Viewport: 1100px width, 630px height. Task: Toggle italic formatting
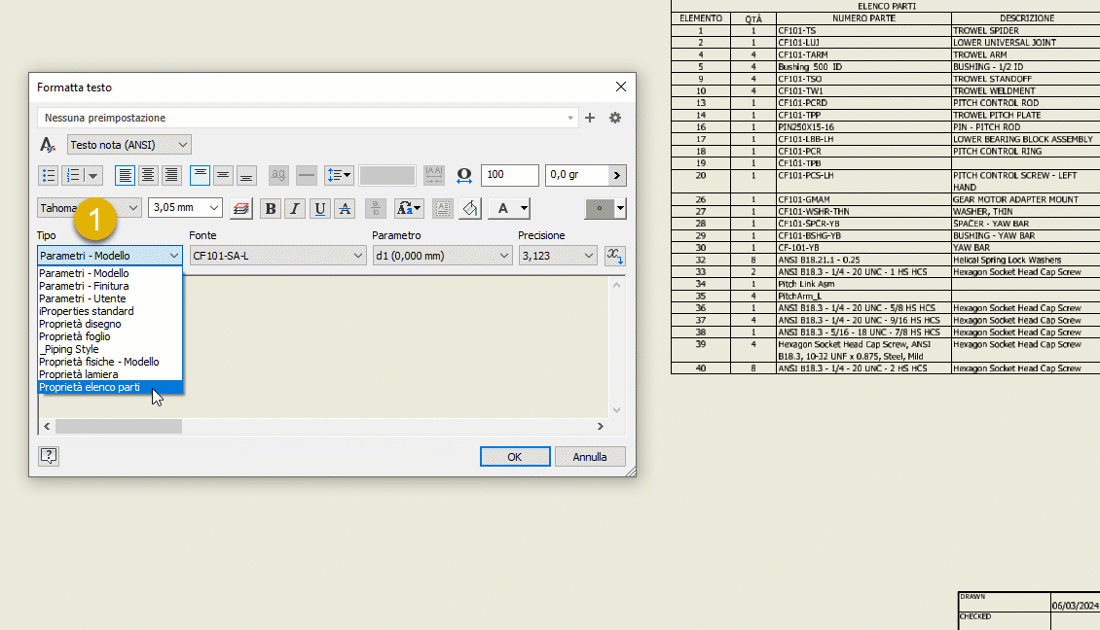tap(295, 208)
